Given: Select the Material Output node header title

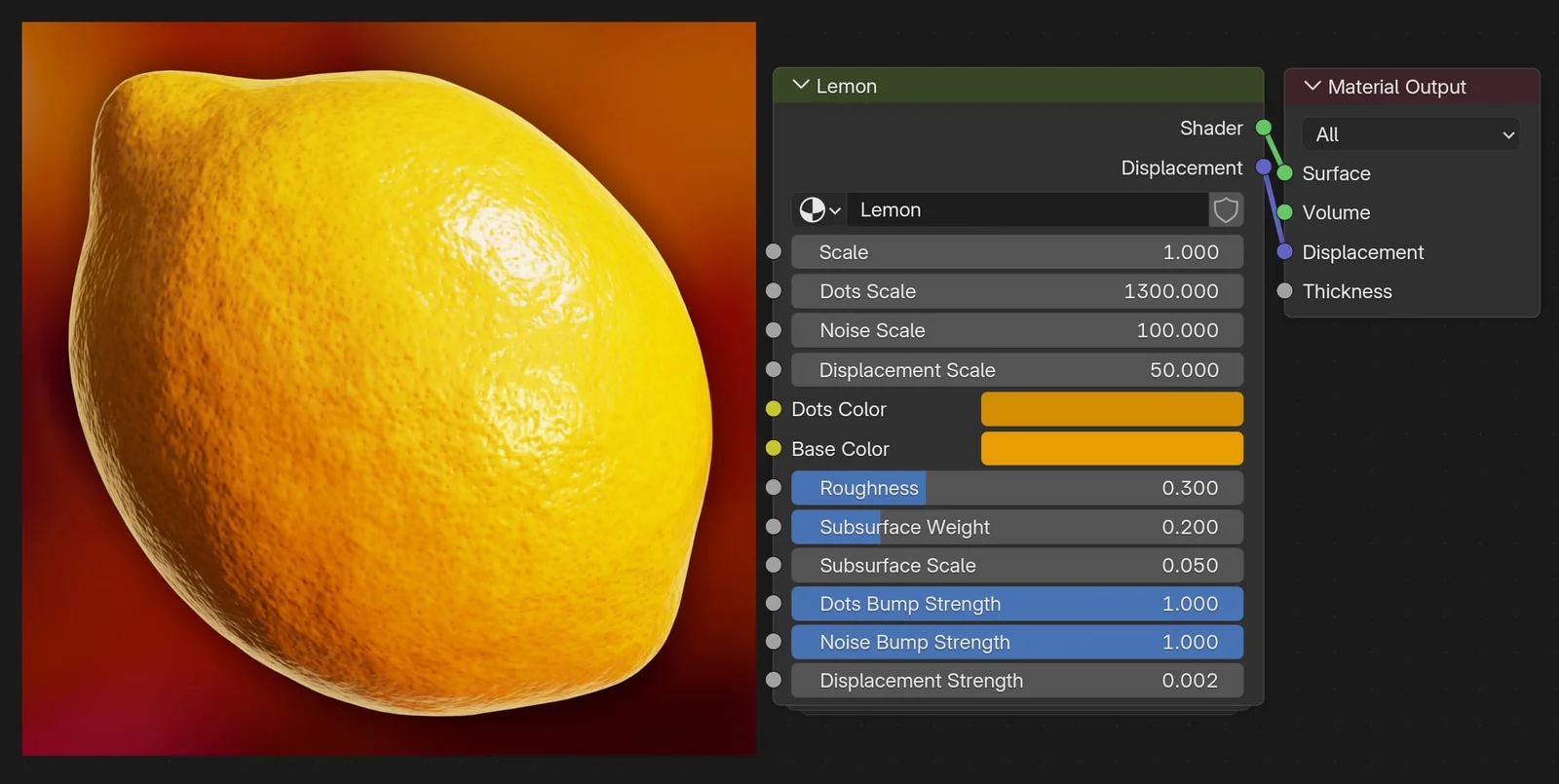Looking at the screenshot, I should coord(1396,87).
